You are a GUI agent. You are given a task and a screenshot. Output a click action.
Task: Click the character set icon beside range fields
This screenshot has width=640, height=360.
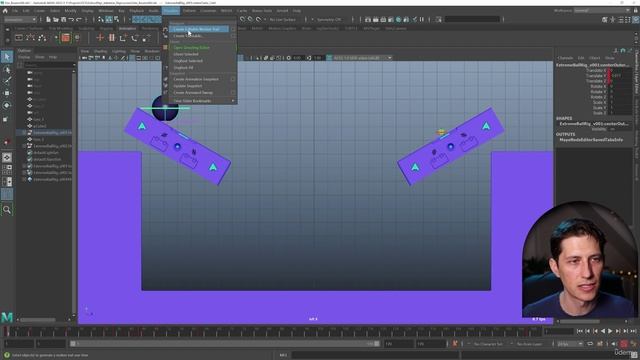click(455, 344)
